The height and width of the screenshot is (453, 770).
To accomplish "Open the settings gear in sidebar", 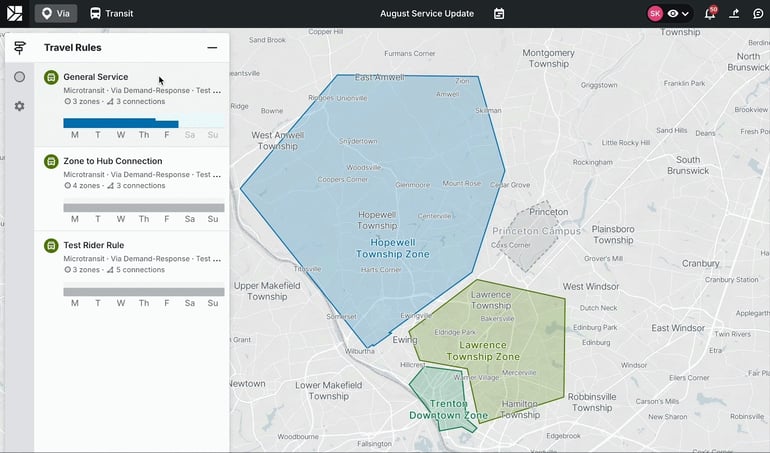I will pos(19,106).
